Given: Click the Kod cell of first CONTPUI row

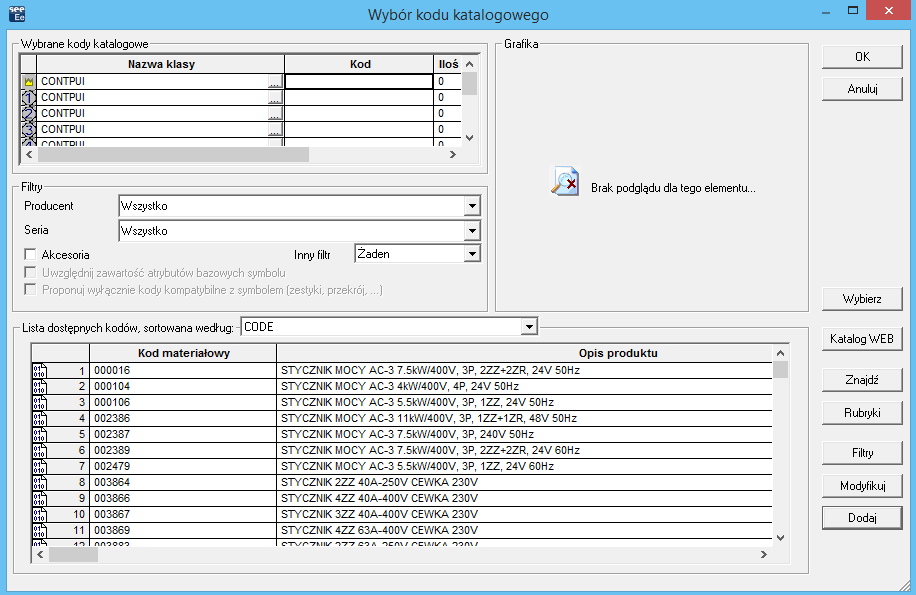Looking at the screenshot, I should pyautogui.click(x=359, y=82).
